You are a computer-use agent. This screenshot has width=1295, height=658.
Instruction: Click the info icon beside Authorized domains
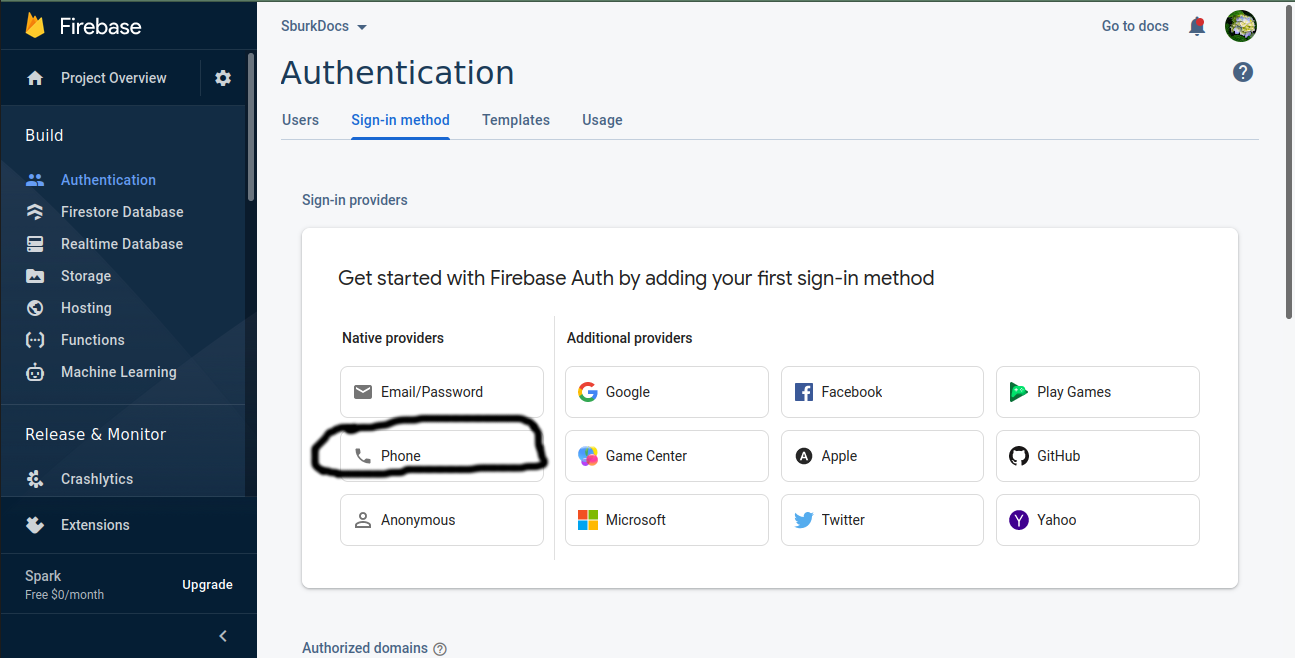[440, 648]
